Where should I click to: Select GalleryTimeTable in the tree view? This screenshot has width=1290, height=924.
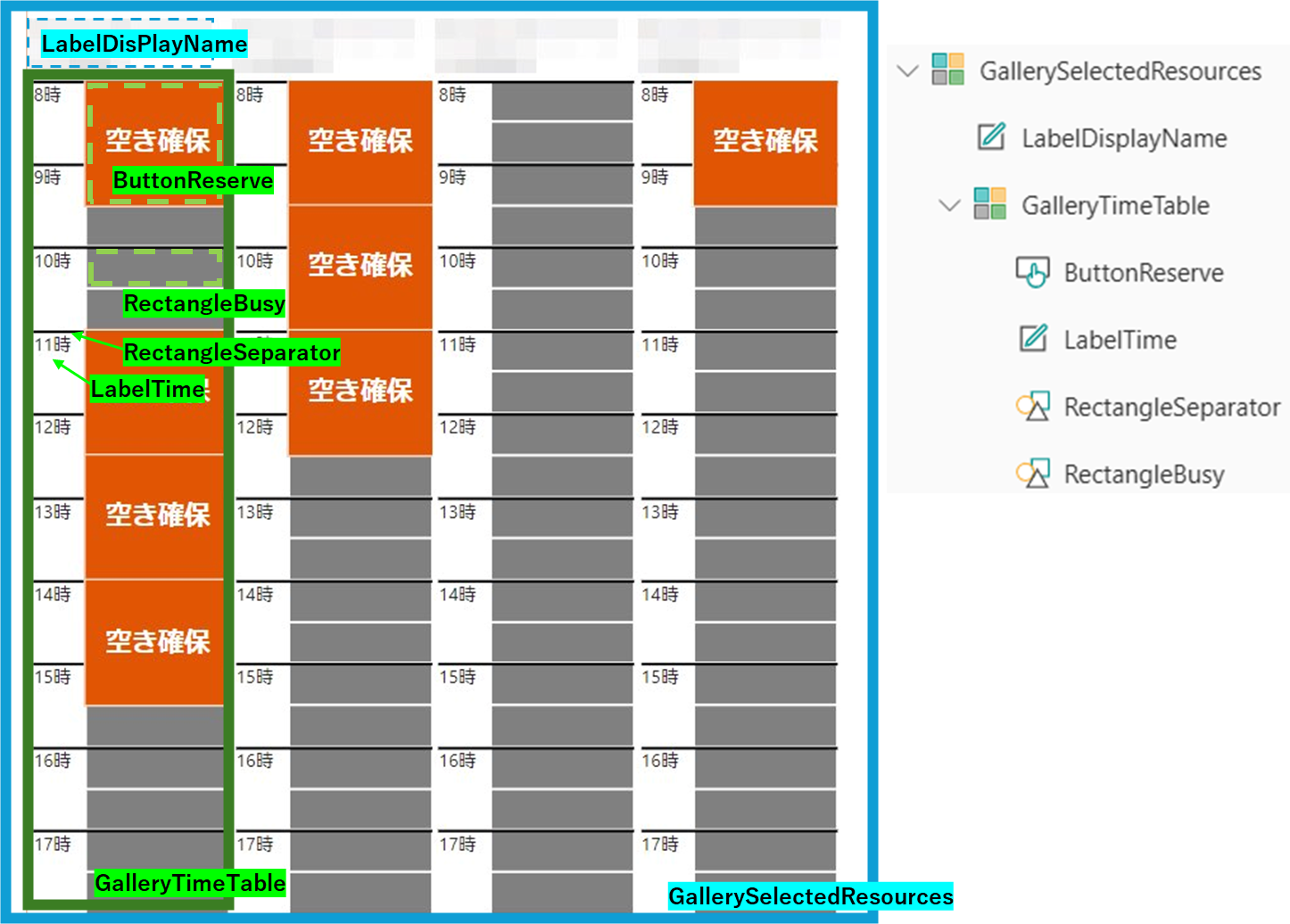click(1115, 205)
